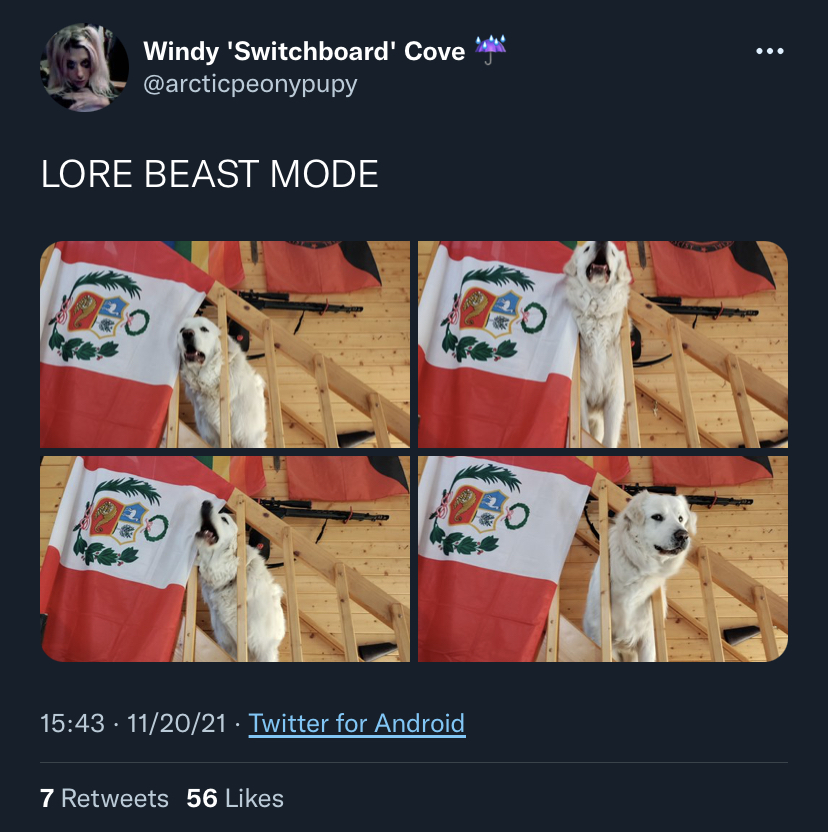The width and height of the screenshot is (828, 832).
Task: Click the purple umbrella emoji beside the name
Action: click(x=490, y=49)
